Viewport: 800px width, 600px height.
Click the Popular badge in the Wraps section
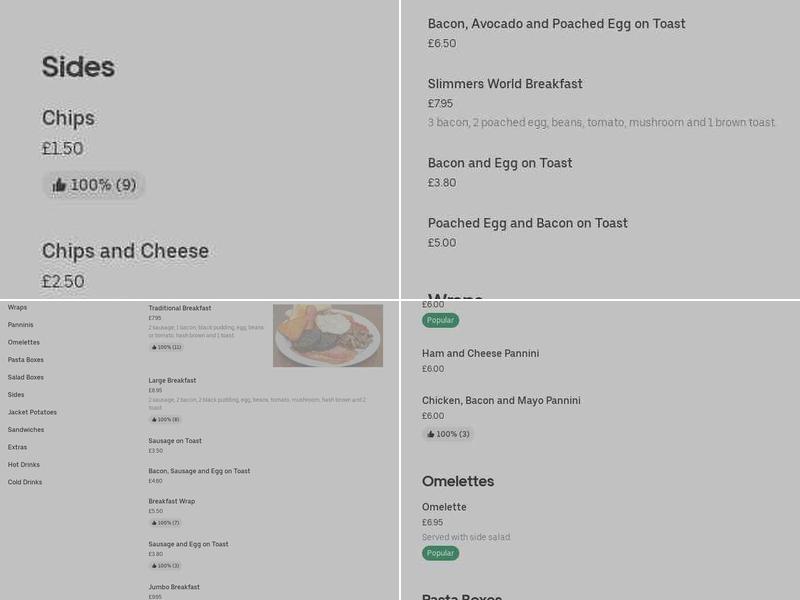tap(440, 321)
